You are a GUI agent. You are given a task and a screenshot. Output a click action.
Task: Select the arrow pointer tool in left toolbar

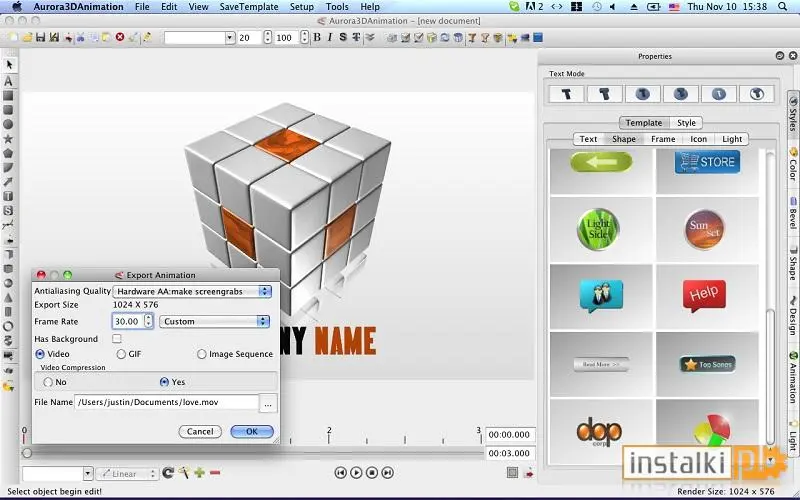(x=9, y=65)
